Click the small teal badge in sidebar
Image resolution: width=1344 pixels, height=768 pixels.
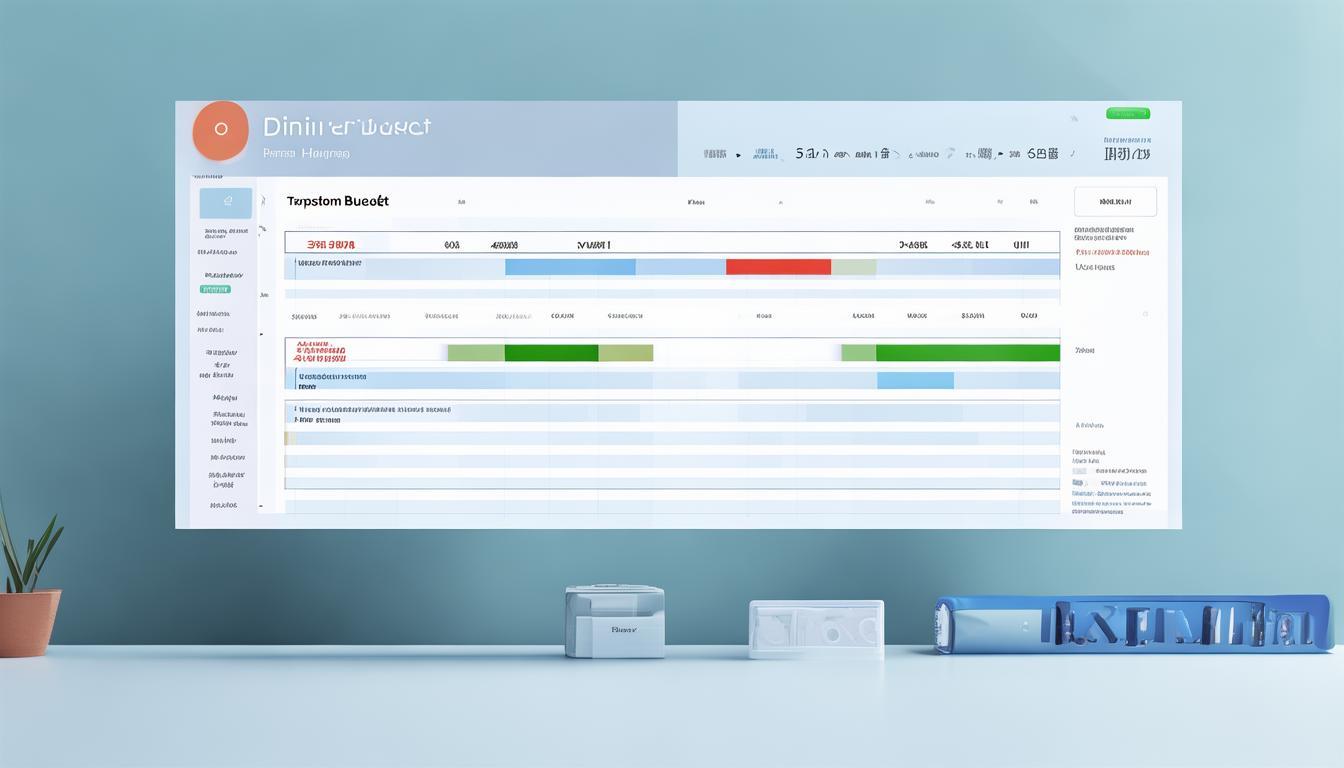pos(215,289)
